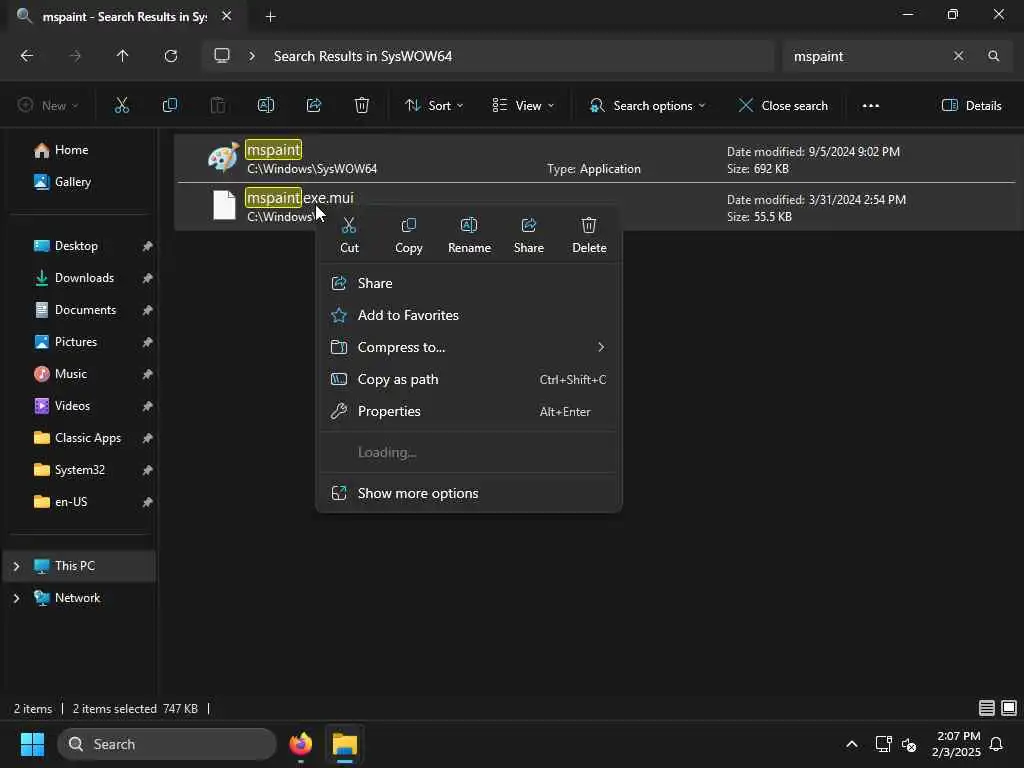Screen dimensions: 1024x768
Task: Open Properties from the context menu
Action: (x=468, y=411)
